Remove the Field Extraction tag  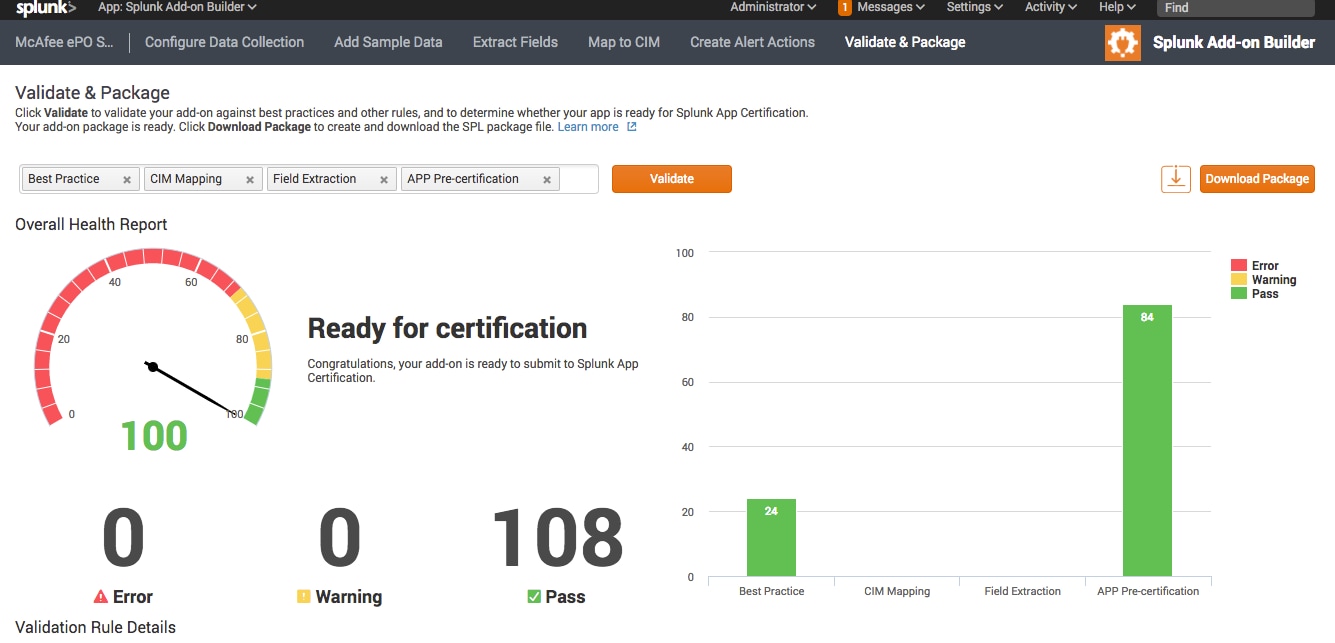tap(383, 180)
